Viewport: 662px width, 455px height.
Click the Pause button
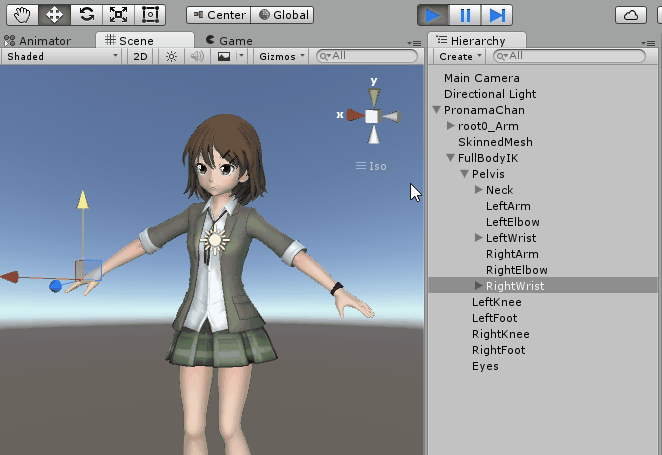tap(465, 16)
